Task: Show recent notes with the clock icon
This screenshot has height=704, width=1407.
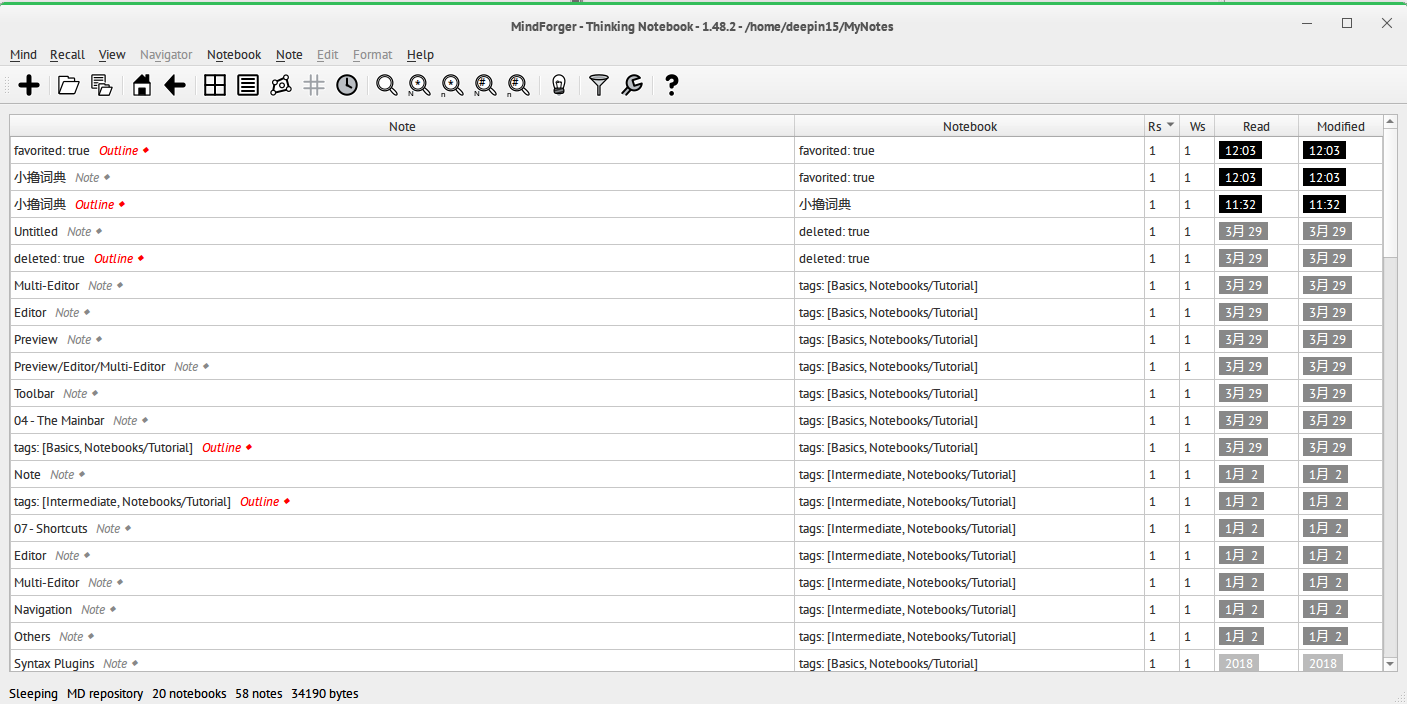Action: [347, 86]
